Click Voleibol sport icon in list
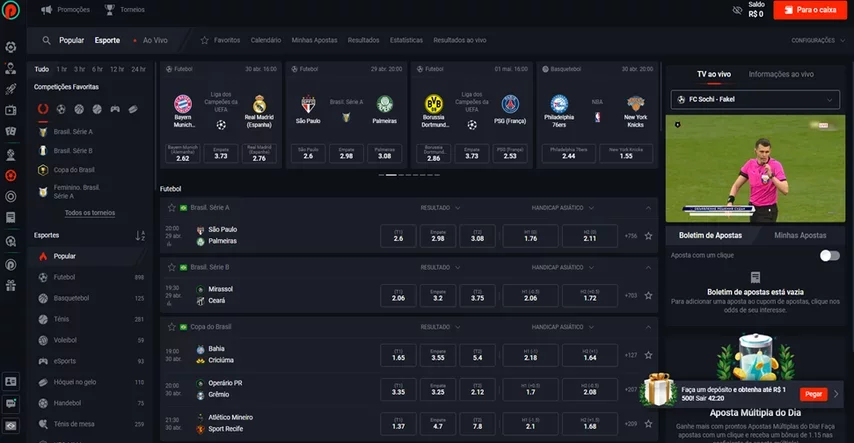The height and width of the screenshot is (443, 854). tap(43, 340)
